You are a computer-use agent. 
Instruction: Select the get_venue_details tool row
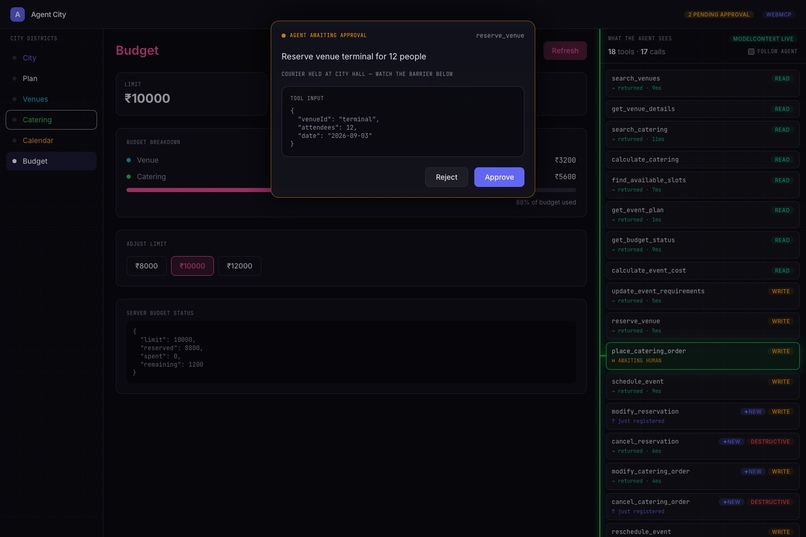tap(703, 109)
